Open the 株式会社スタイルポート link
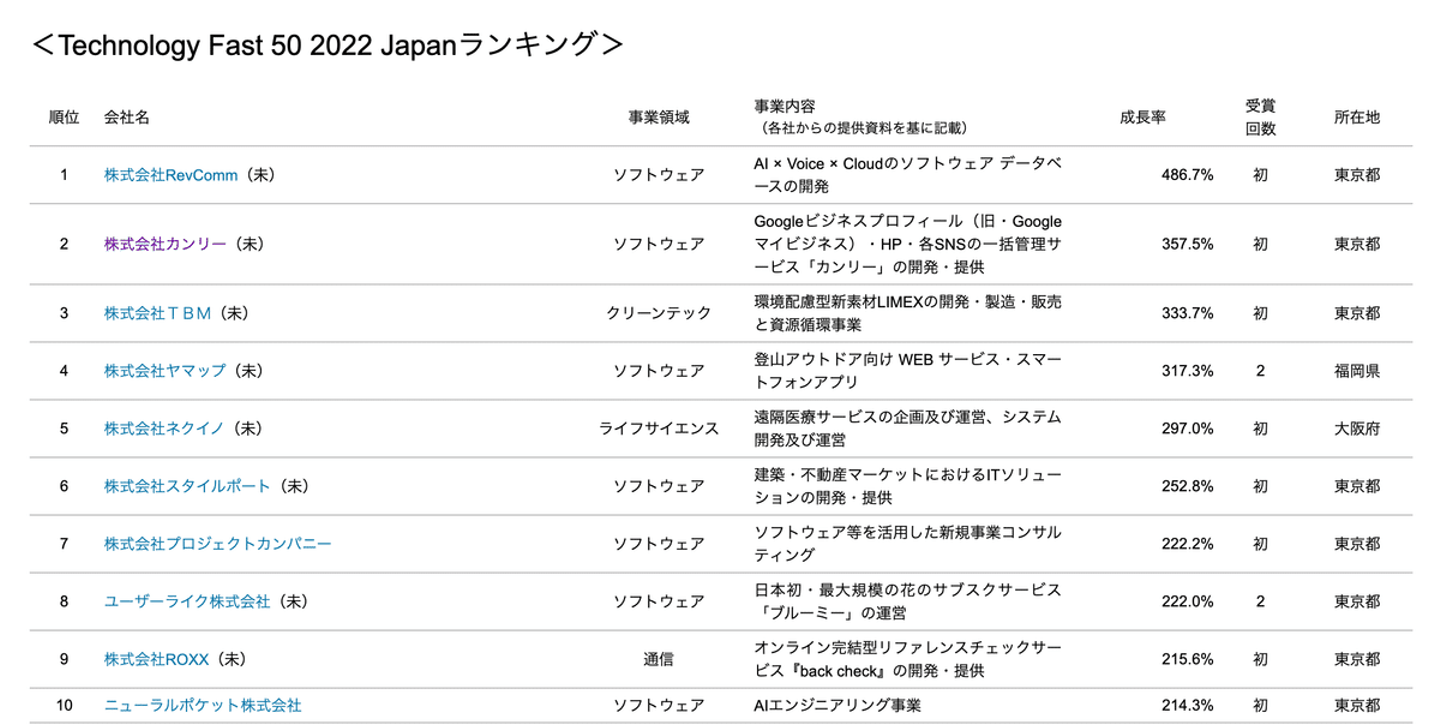Screen dimensions: 1440x724 tap(187, 486)
